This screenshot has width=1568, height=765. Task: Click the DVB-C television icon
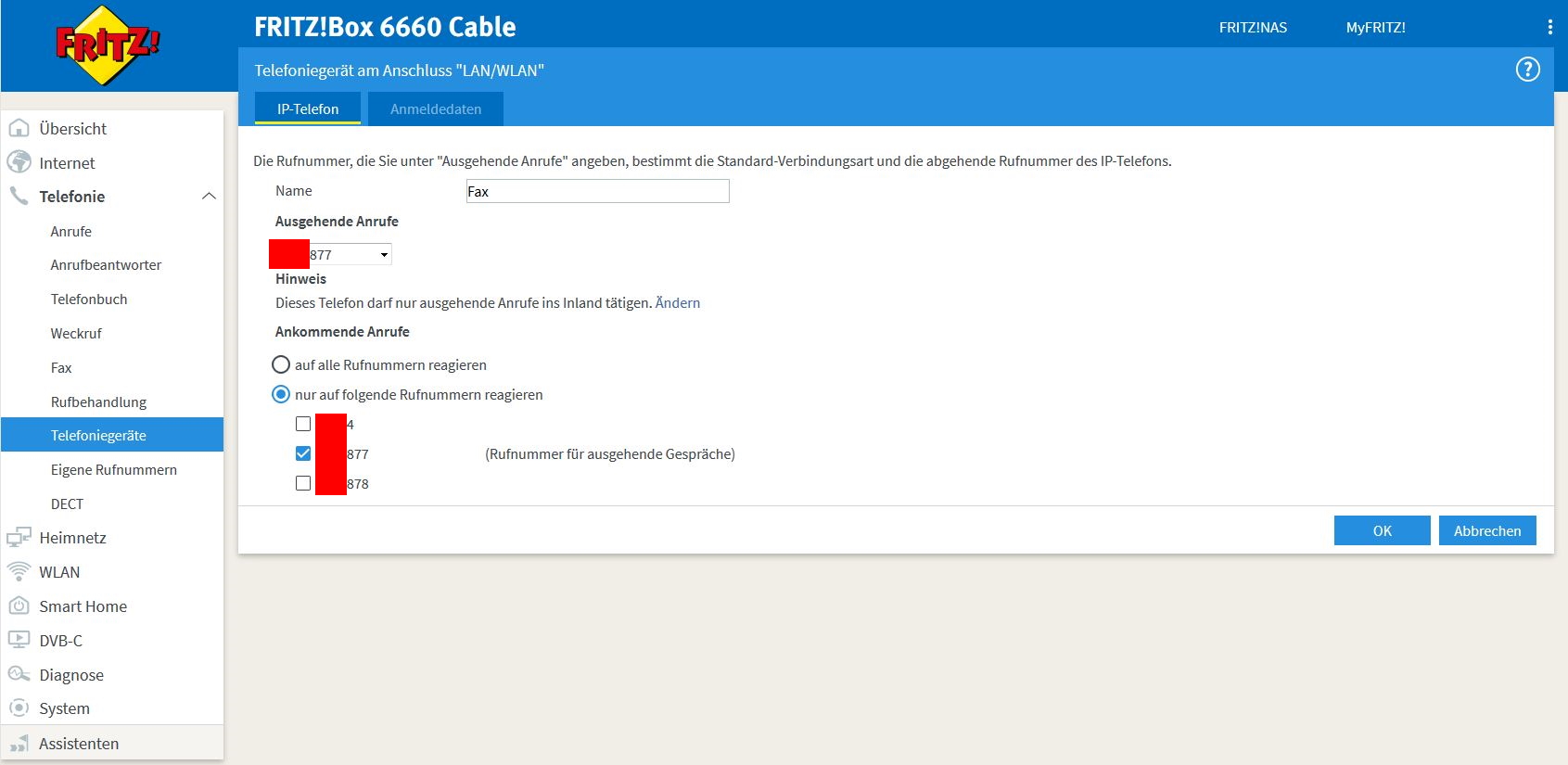point(19,640)
